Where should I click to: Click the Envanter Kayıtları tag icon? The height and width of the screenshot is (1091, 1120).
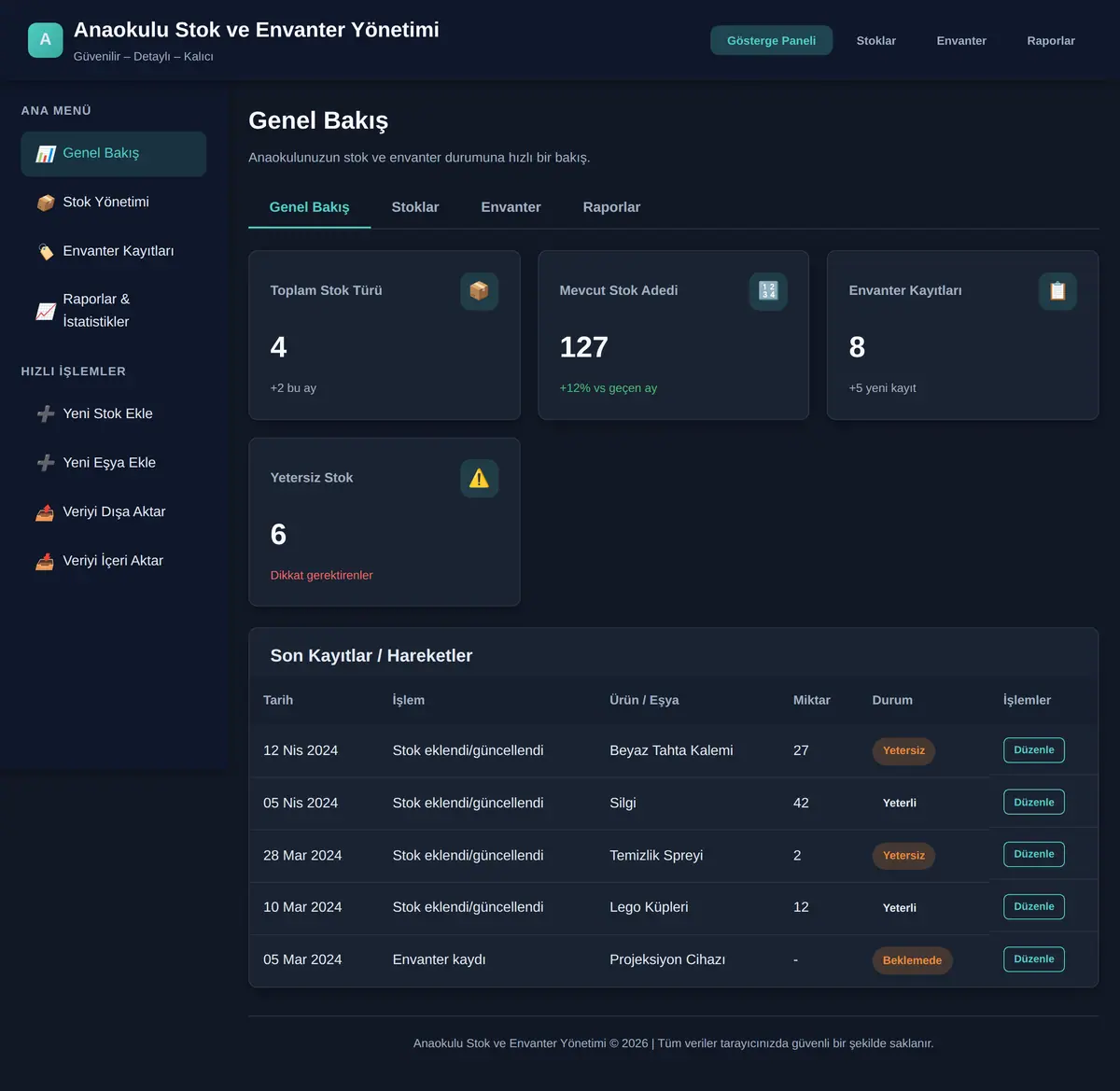(46, 252)
